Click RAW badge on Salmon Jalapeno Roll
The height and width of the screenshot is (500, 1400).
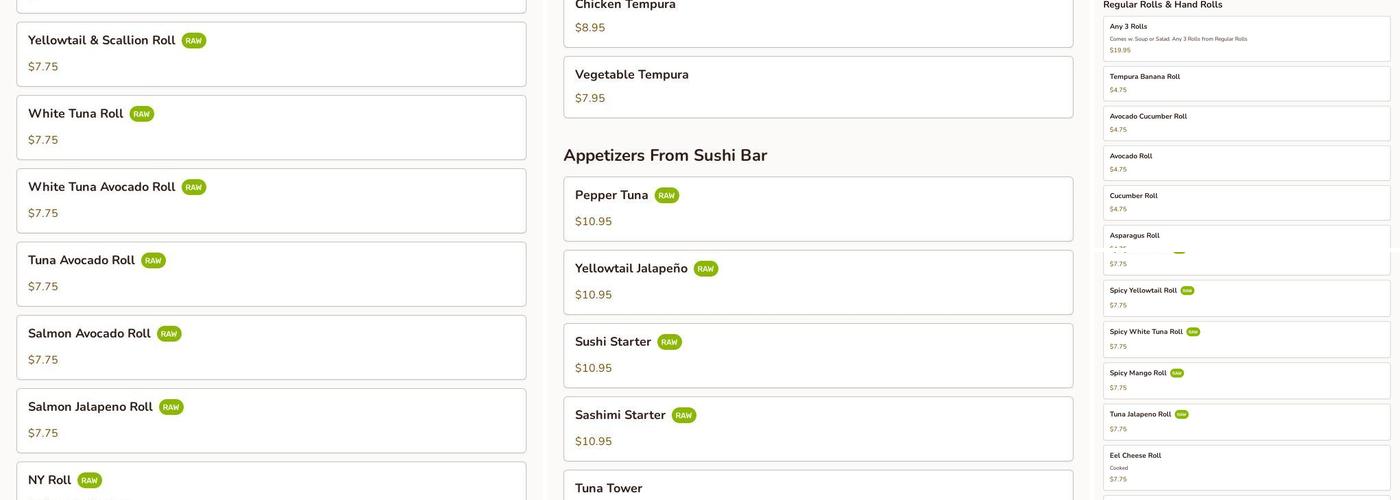(x=171, y=408)
